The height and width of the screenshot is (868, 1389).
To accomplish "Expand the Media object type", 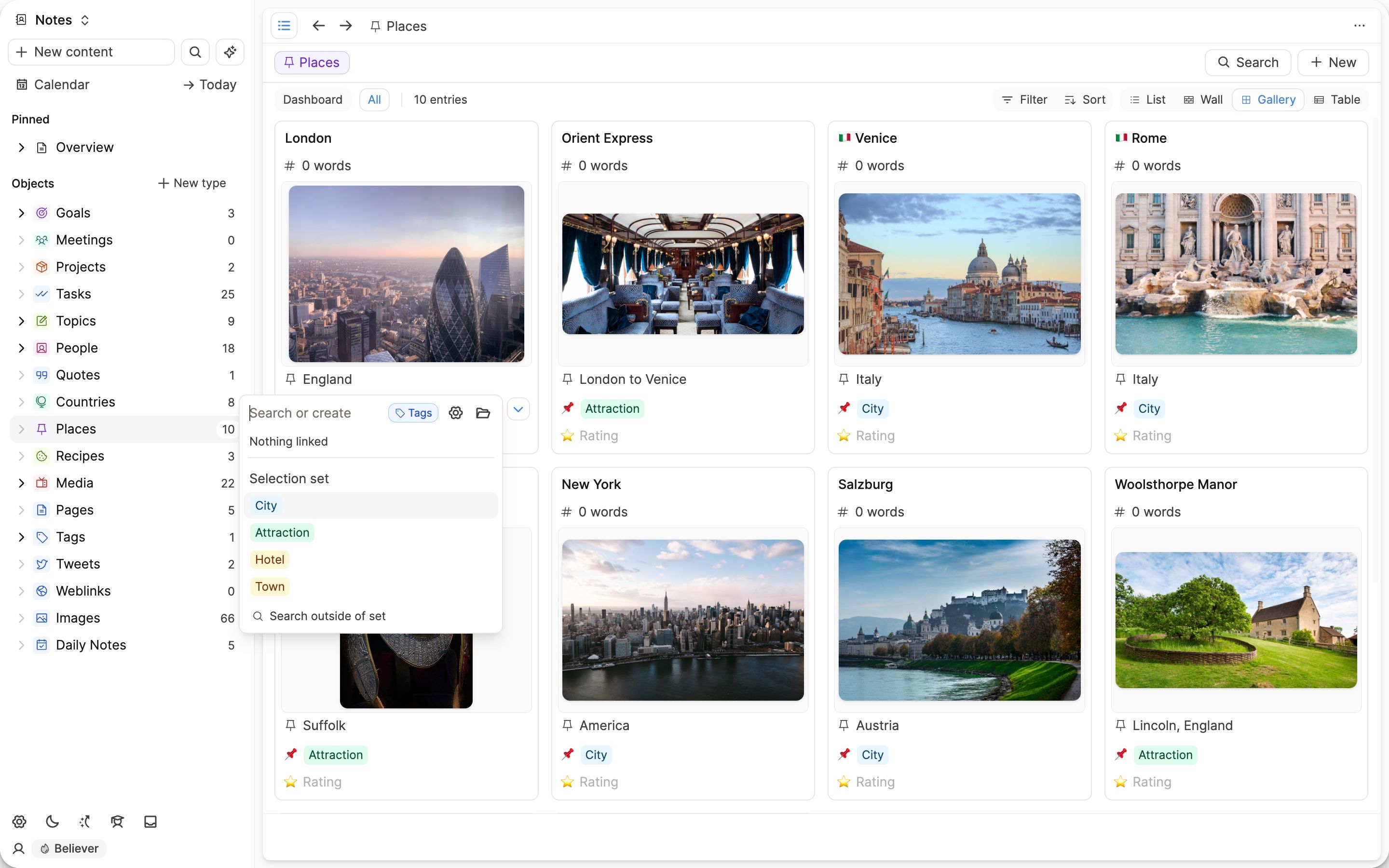I will [21, 483].
